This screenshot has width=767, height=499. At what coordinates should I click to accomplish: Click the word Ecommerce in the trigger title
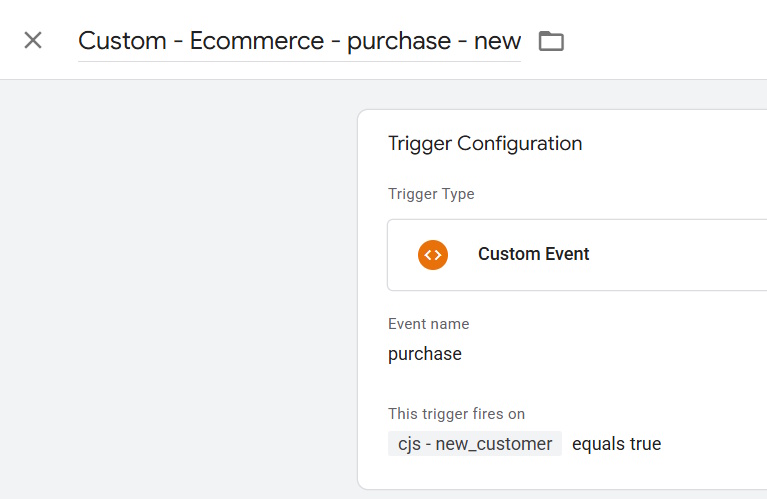(256, 41)
